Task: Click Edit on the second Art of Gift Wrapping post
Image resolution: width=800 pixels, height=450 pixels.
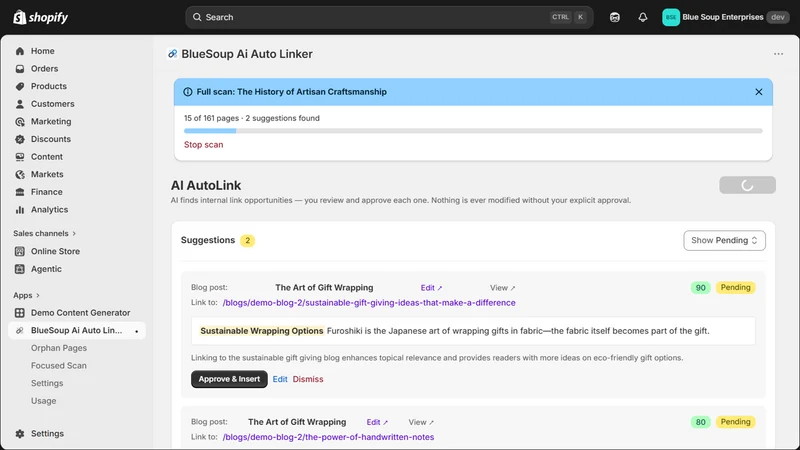Action: (x=377, y=422)
